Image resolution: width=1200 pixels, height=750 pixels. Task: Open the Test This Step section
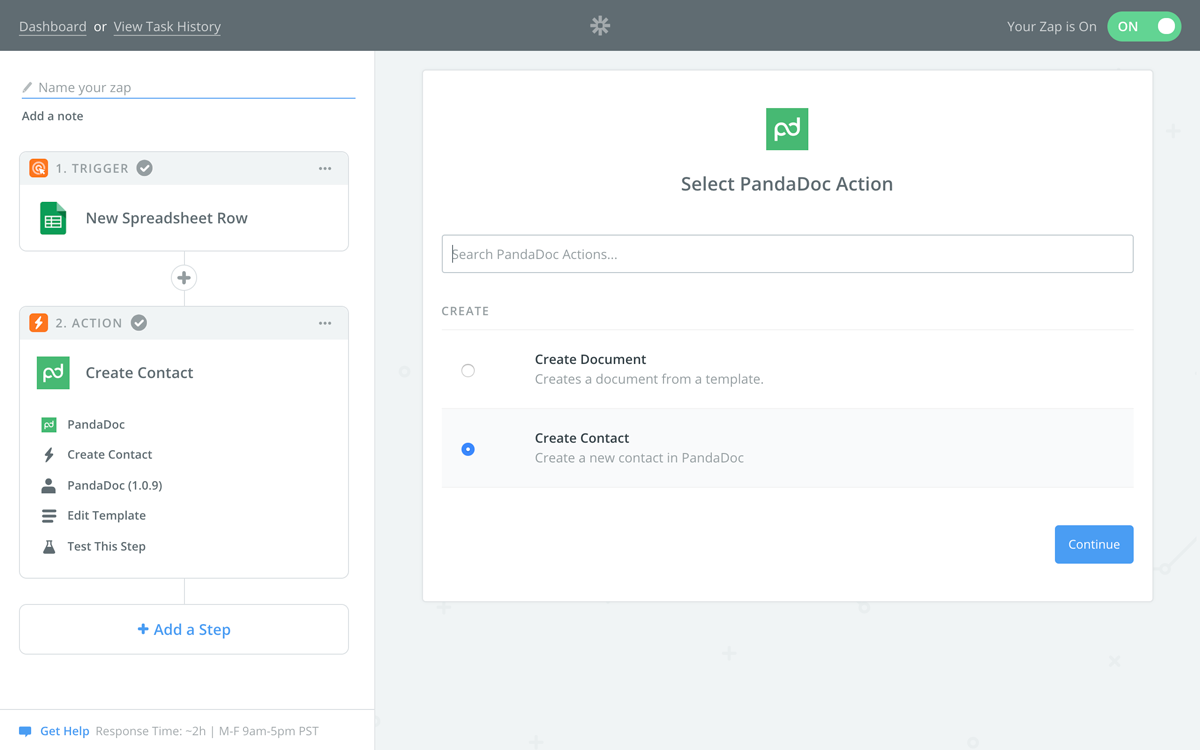[106, 547]
